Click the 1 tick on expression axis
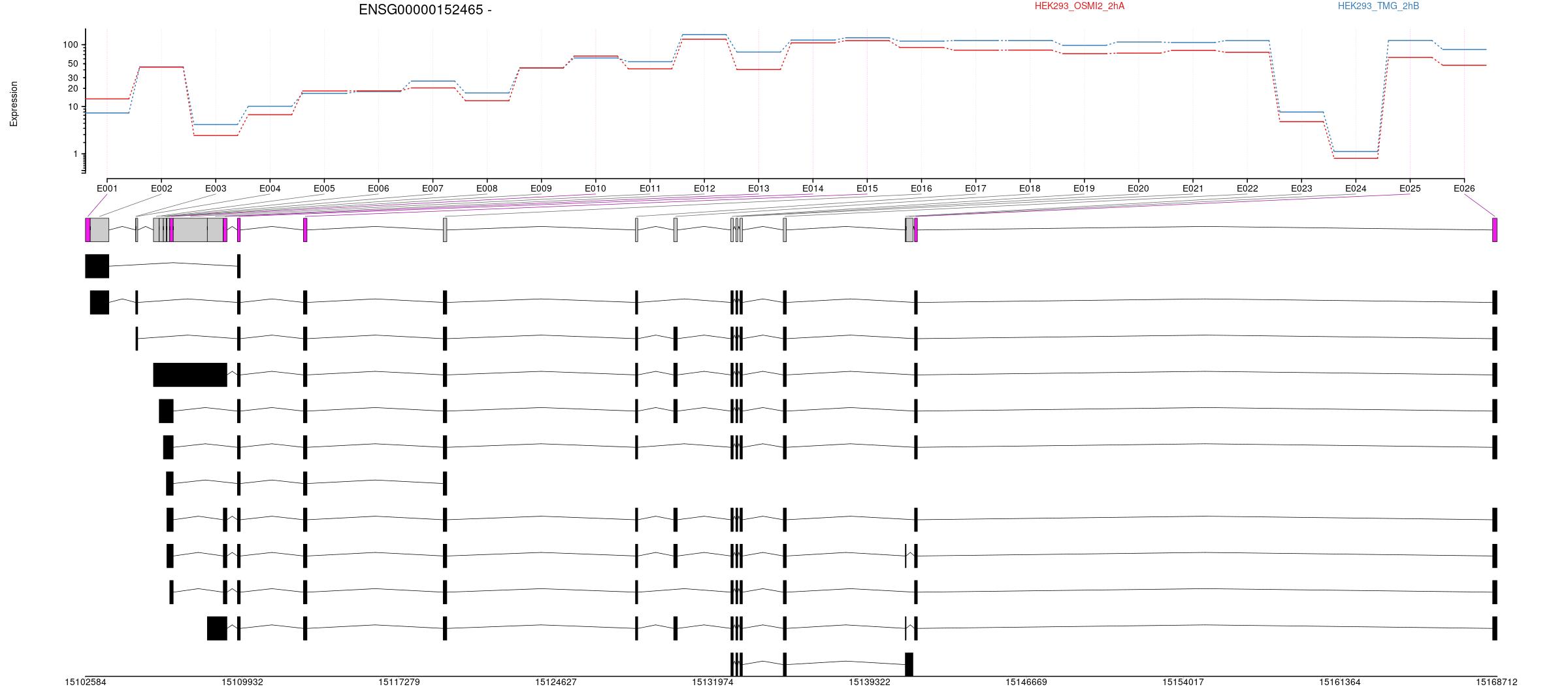 pos(76,154)
